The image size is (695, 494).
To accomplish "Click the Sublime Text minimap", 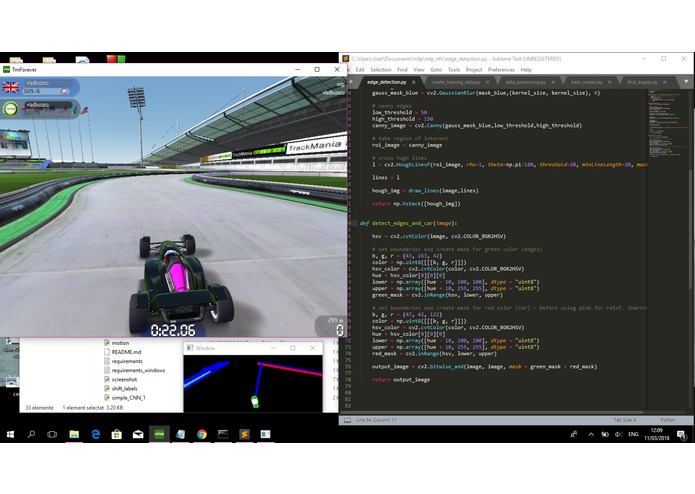I will click(x=667, y=124).
